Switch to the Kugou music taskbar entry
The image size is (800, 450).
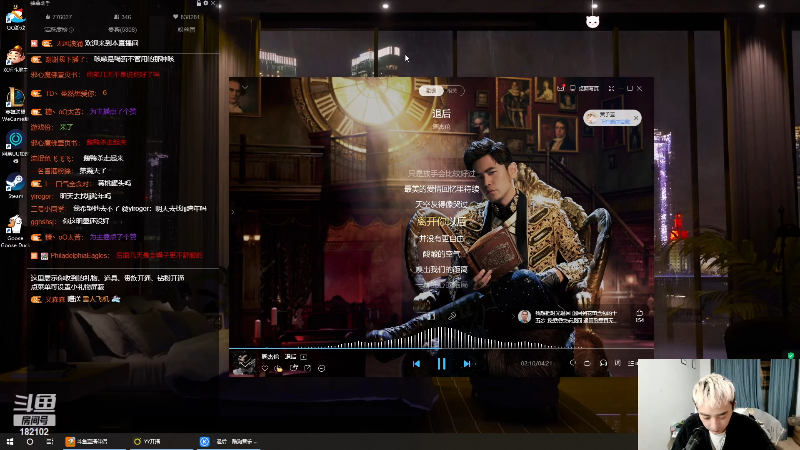228,441
